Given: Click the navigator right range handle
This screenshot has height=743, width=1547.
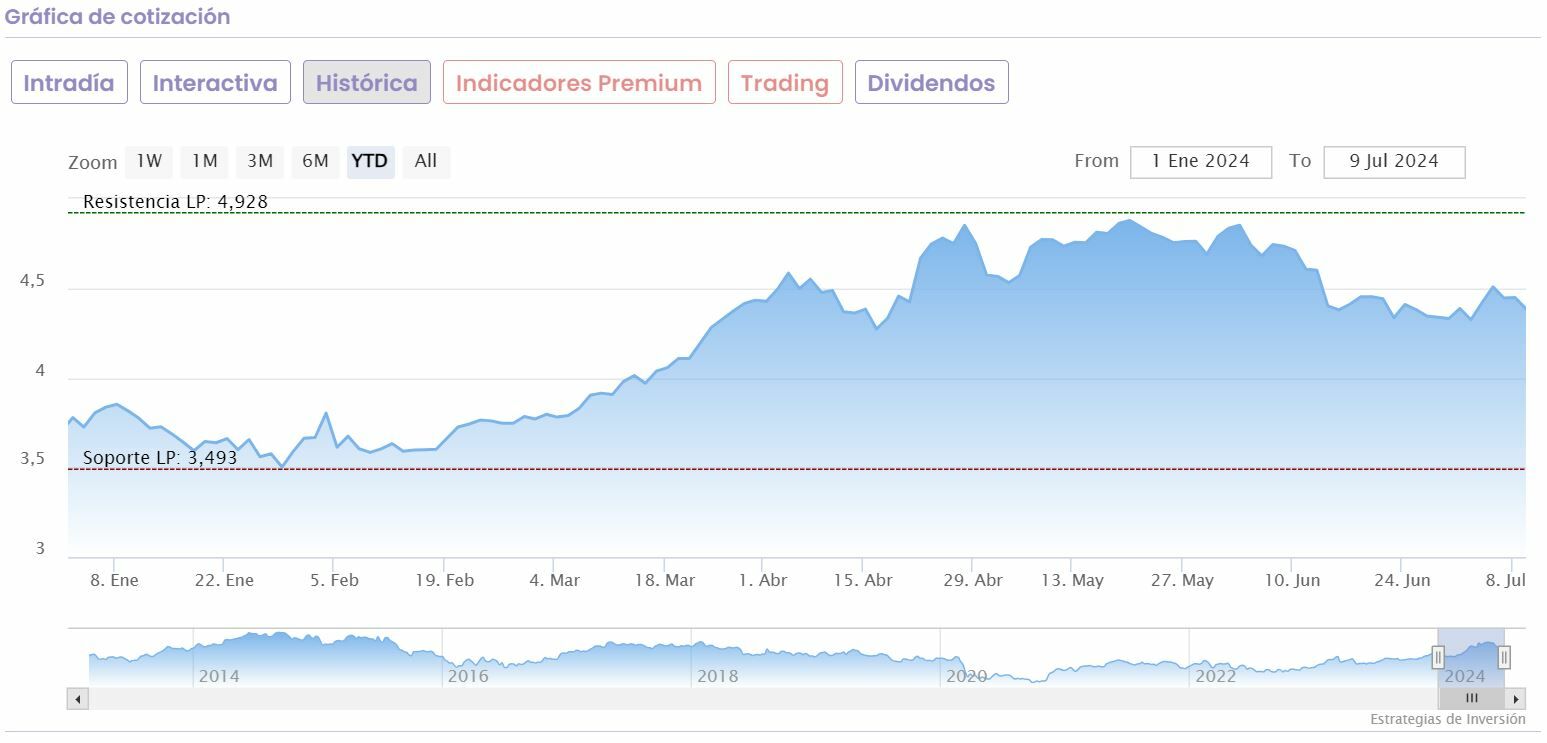Looking at the screenshot, I should 1503,657.
